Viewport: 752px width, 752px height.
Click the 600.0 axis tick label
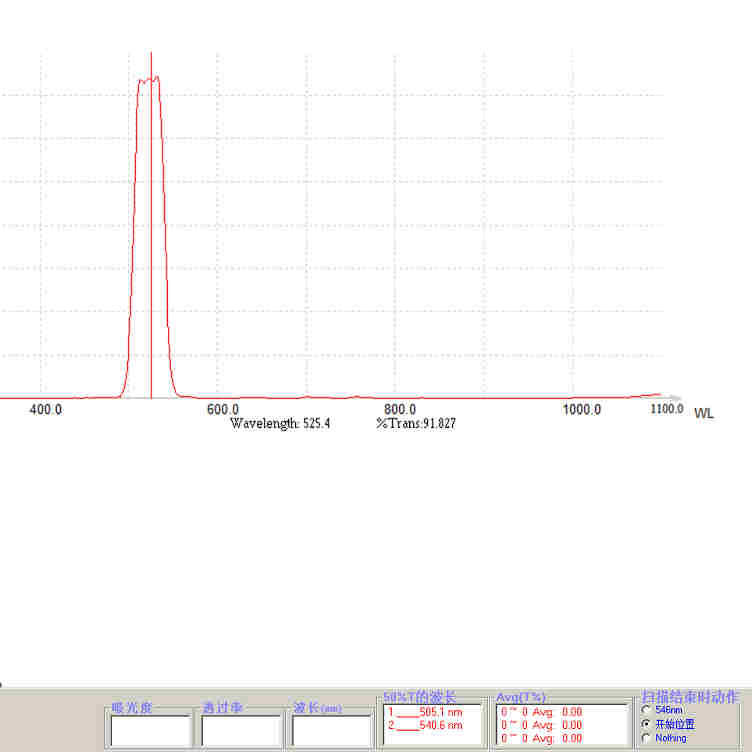(223, 410)
